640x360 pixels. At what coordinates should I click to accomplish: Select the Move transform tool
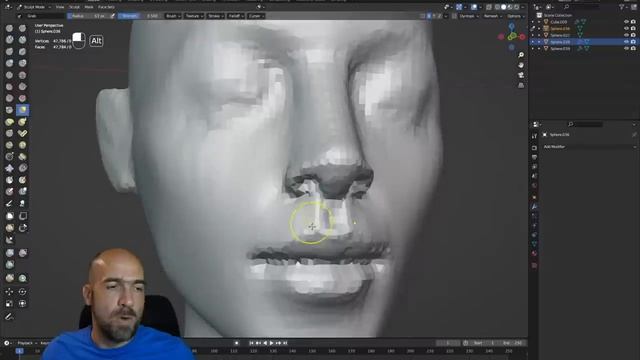9,292
